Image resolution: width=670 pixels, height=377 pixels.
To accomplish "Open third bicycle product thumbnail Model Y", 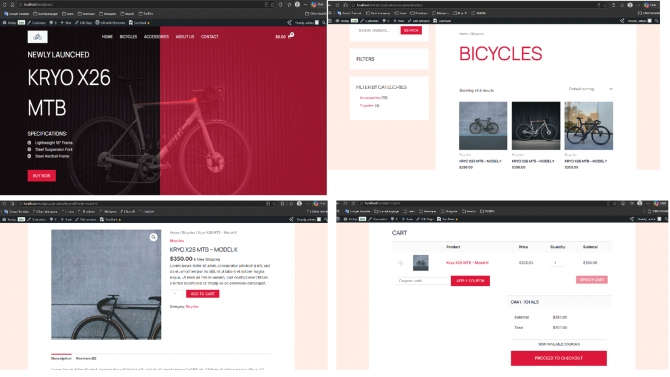I will [x=589, y=126].
